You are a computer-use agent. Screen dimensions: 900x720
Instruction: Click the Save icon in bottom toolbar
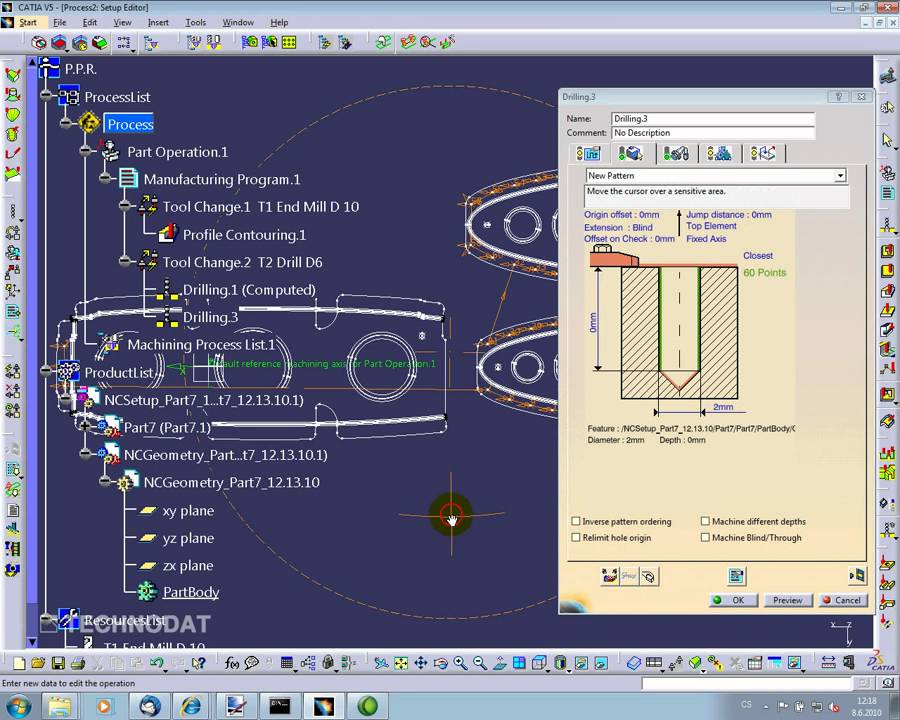tap(58, 663)
